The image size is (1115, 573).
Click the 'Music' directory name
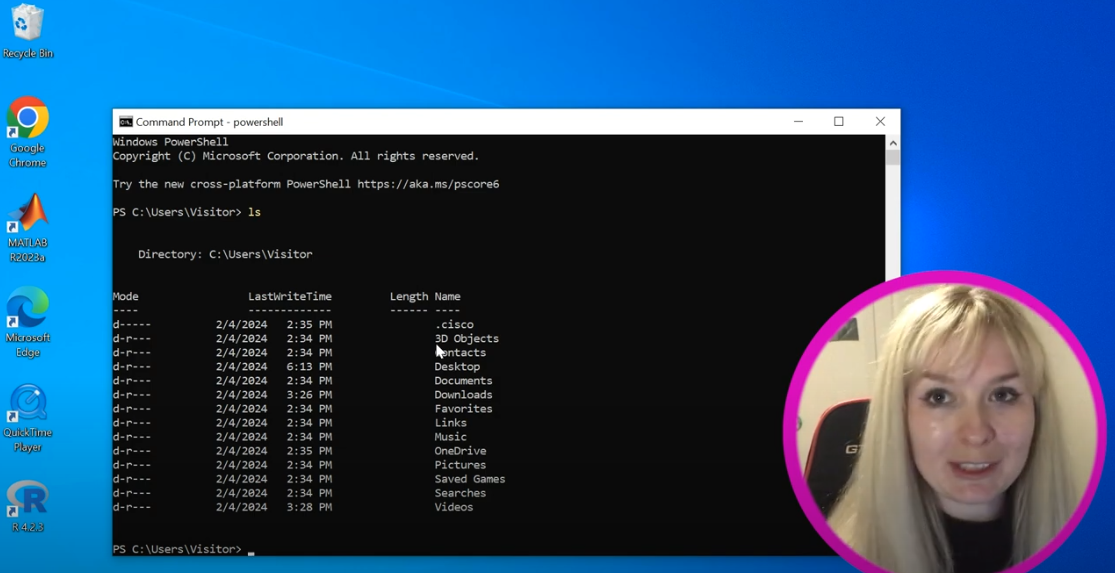click(451, 437)
